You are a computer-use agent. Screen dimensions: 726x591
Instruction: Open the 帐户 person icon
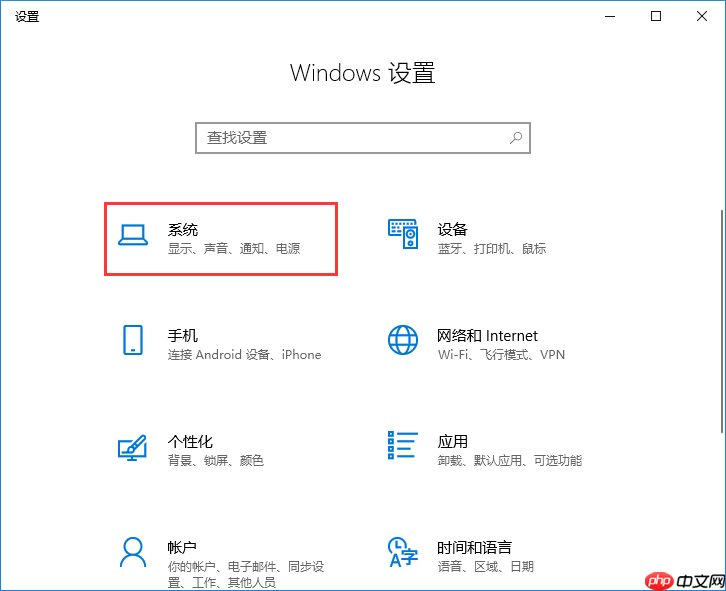133,552
